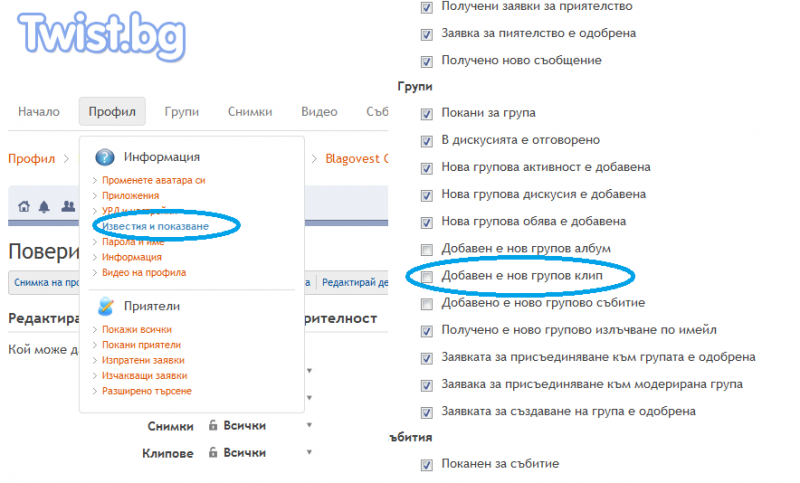This screenshot has width=800, height=483.
Task: Check the Добавен е нов групов албум box
Action: tap(427, 248)
